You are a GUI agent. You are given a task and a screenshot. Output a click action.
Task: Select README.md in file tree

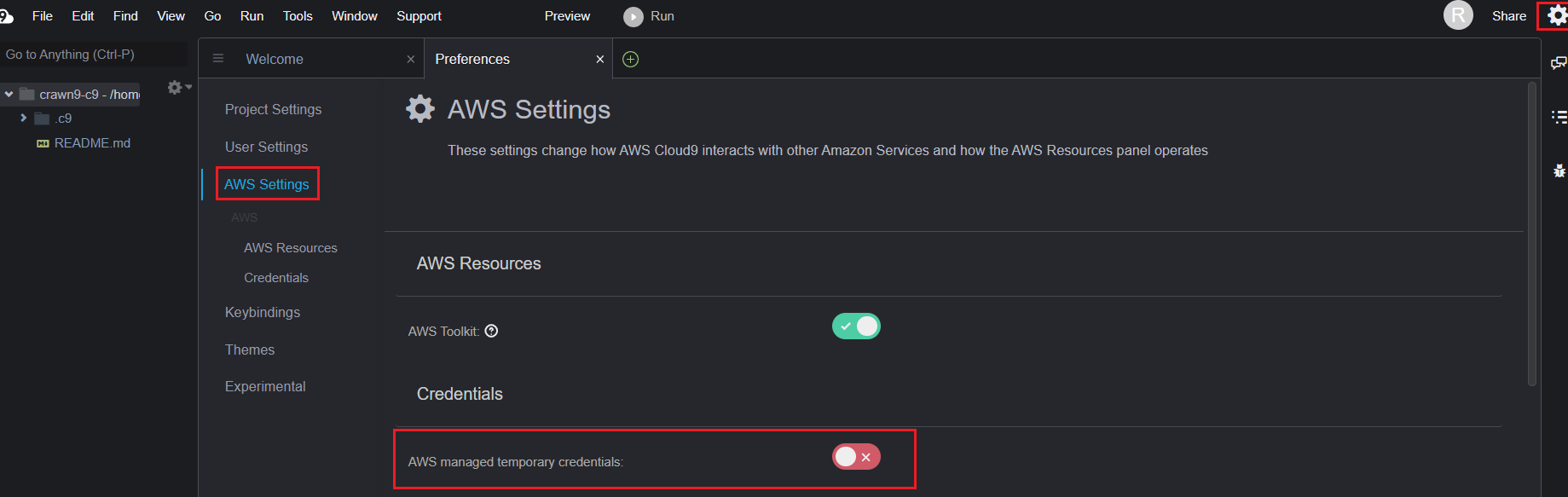pos(92,143)
